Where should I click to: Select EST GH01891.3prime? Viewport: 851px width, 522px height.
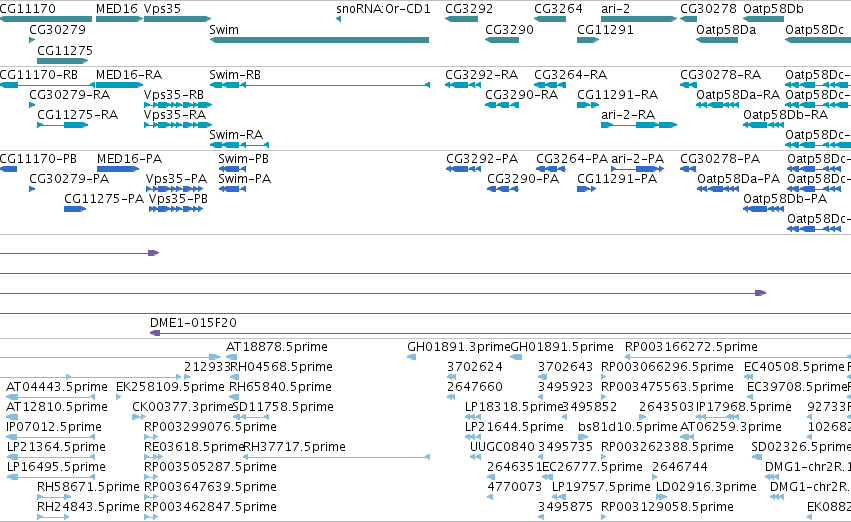[x=459, y=347]
